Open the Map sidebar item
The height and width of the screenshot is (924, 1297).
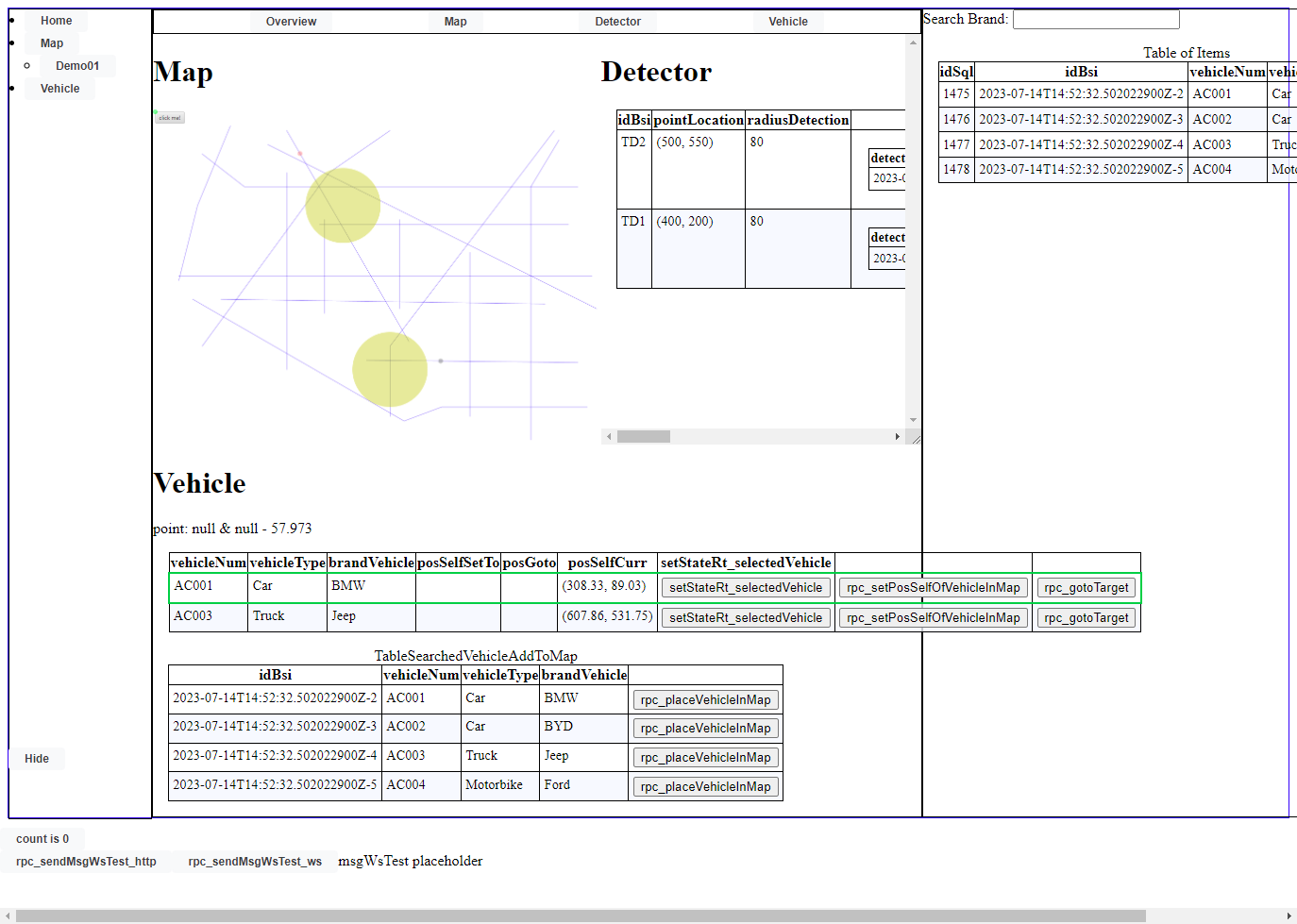click(52, 43)
